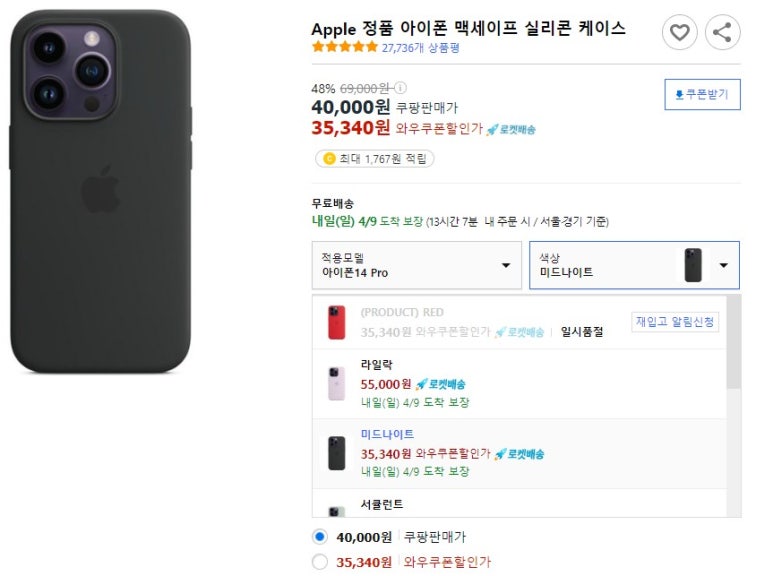
Task: Click the price info icon beside 69,000원
Action: click(400, 88)
